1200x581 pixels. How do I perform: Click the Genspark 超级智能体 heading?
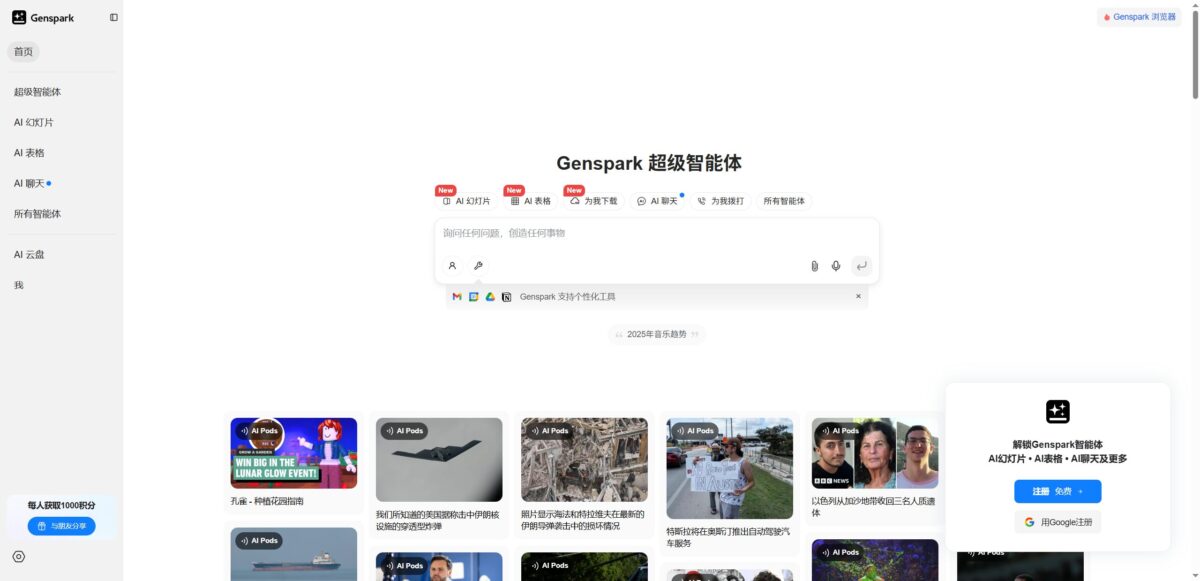649,163
